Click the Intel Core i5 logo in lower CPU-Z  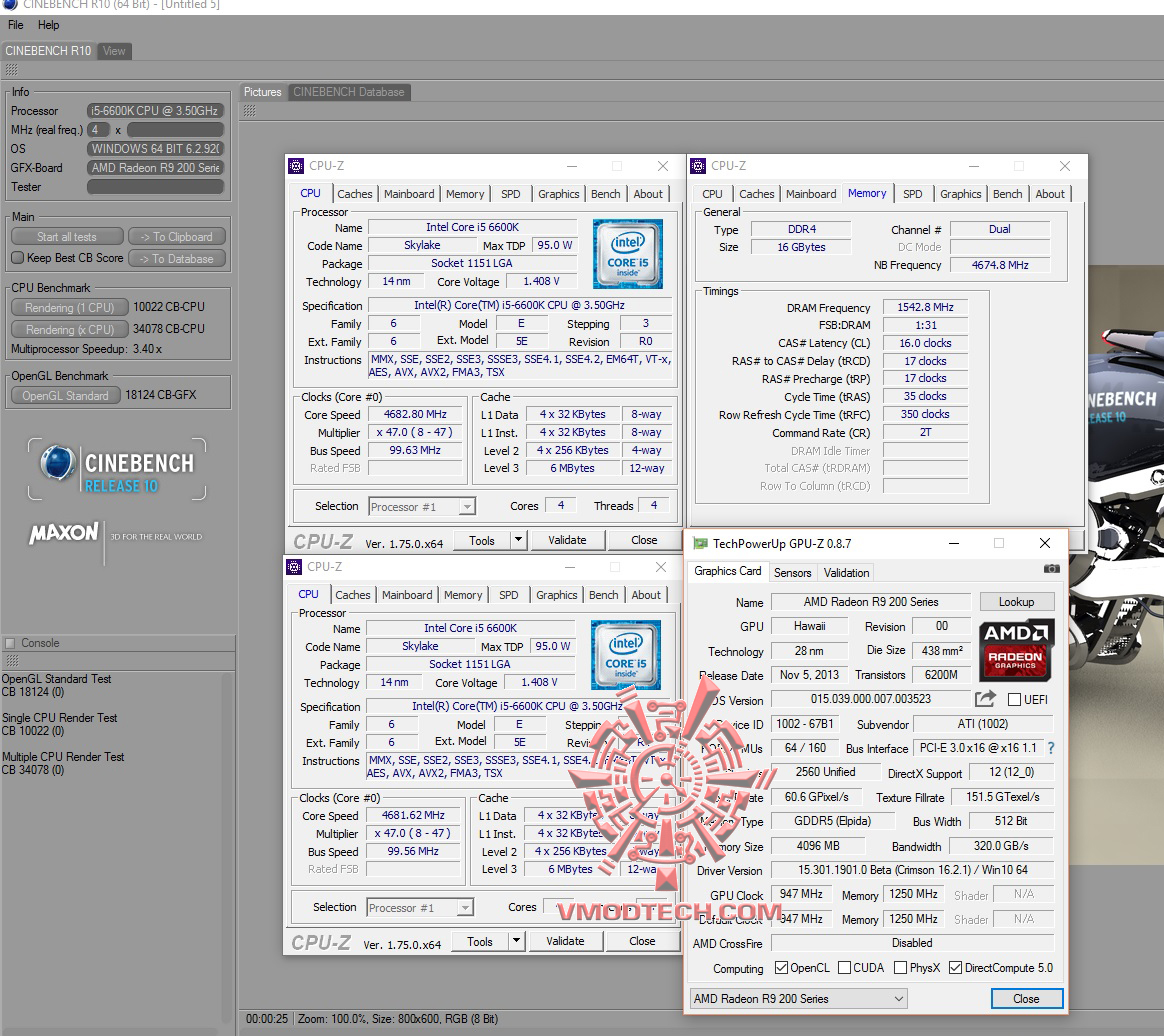(x=625, y=655)
